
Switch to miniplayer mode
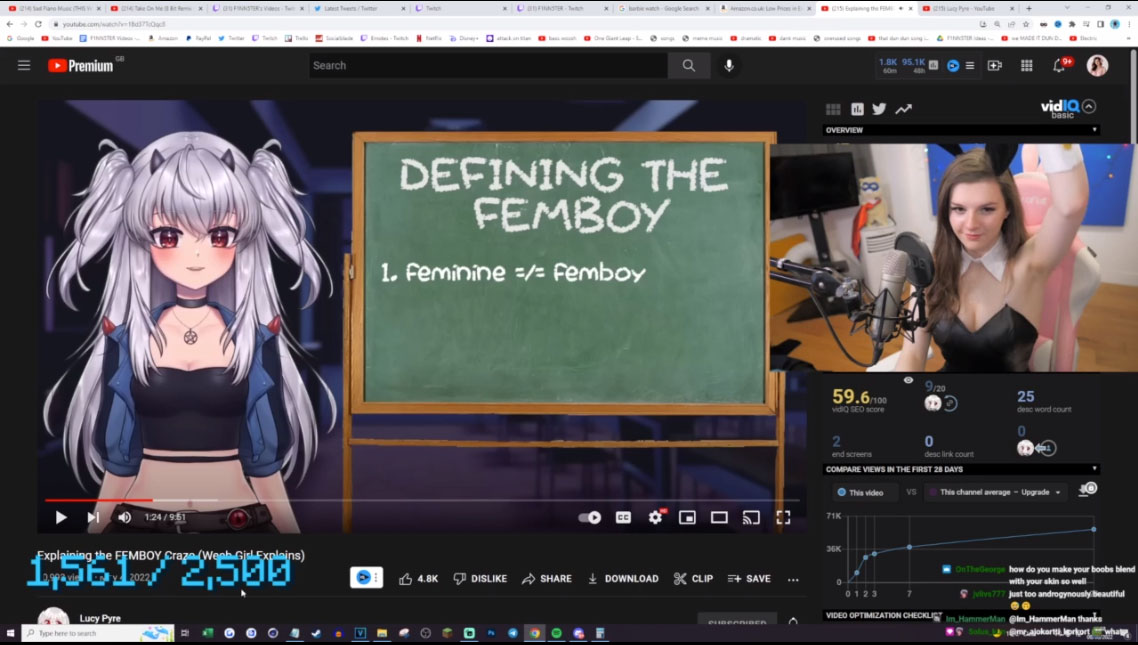[x=687, y=517]
